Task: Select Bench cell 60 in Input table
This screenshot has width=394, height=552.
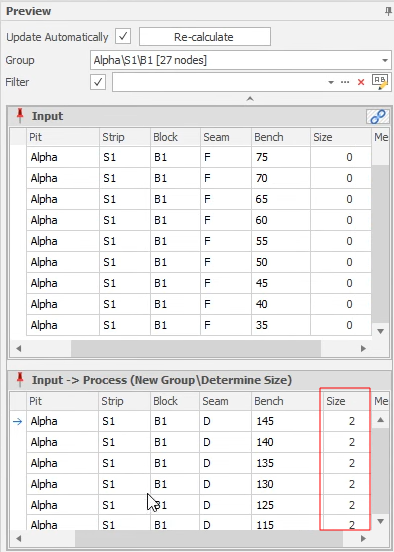Action: tap(281, 220)
